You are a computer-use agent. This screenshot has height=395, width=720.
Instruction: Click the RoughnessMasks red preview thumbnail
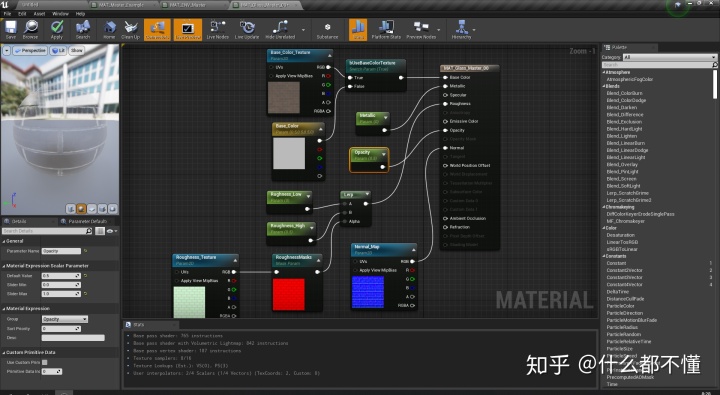288,294
